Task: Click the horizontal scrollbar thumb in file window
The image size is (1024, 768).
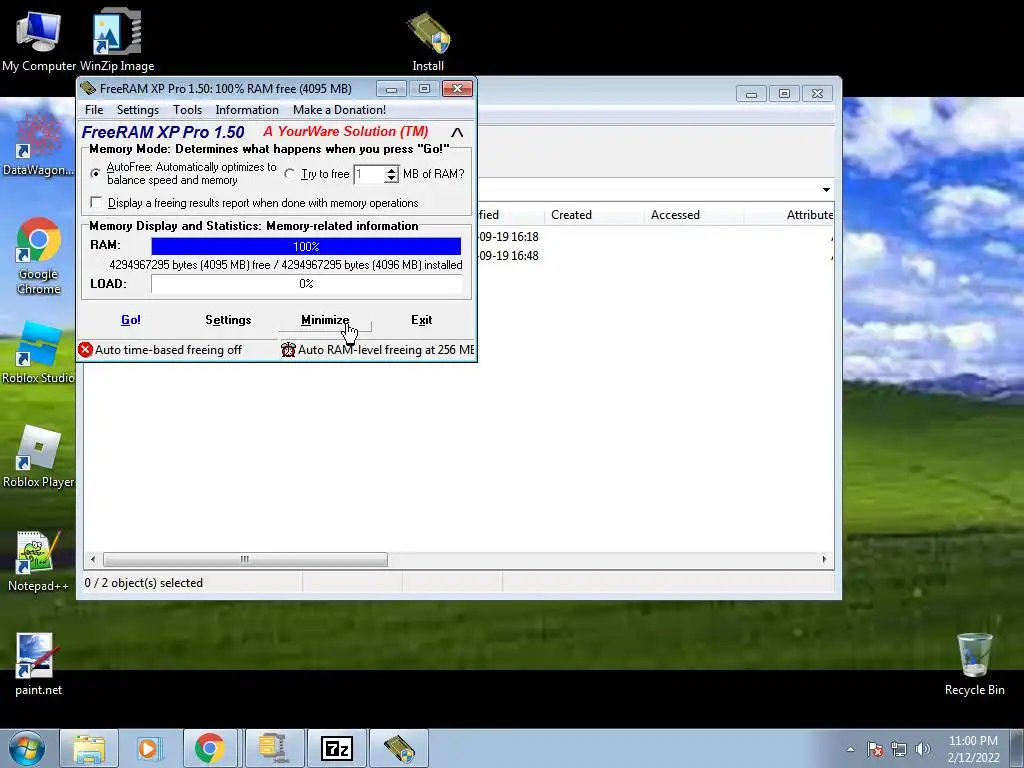Action: pos(245,560)
